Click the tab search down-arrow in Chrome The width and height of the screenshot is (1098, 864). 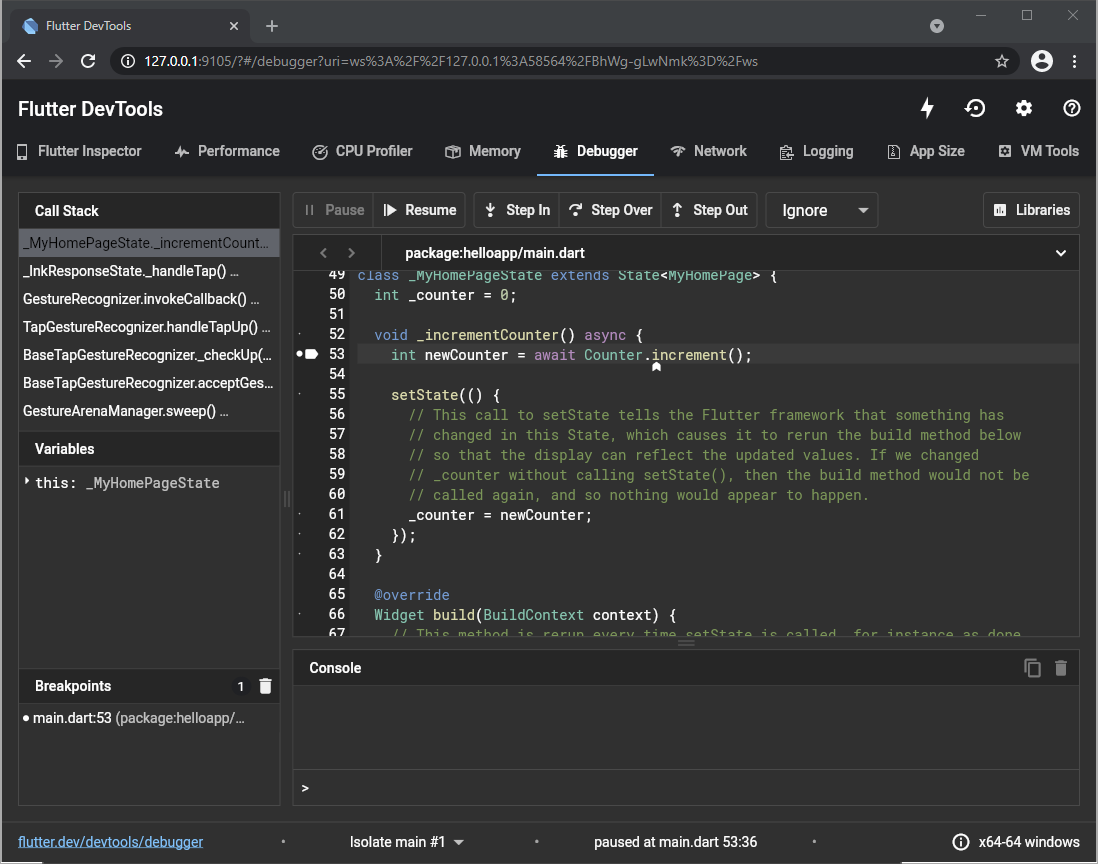pyautogui.click(x=936, y=26)
